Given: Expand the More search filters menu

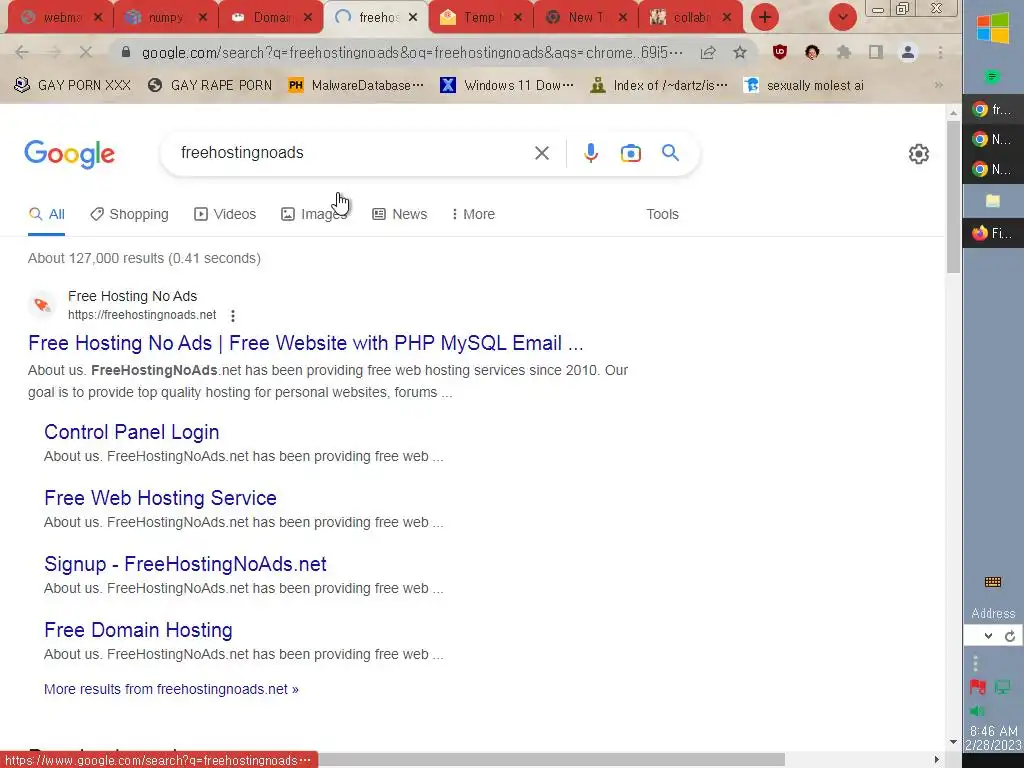Looking at the screenshot, I should (x=473, y=214).
